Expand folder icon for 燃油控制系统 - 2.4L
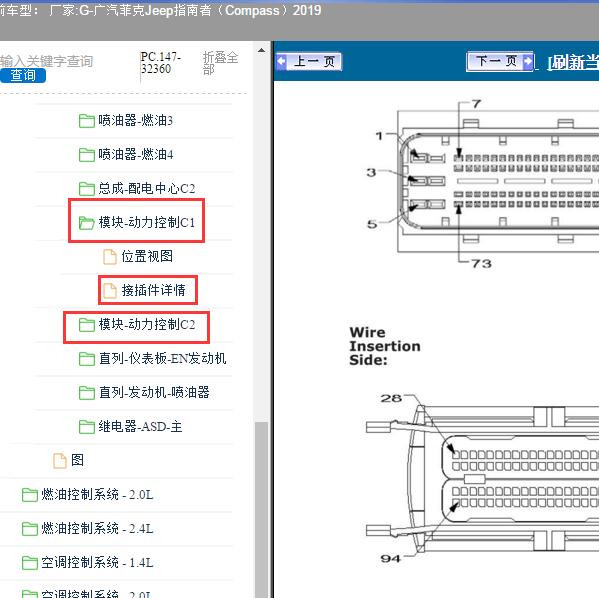 click(30, 529)
